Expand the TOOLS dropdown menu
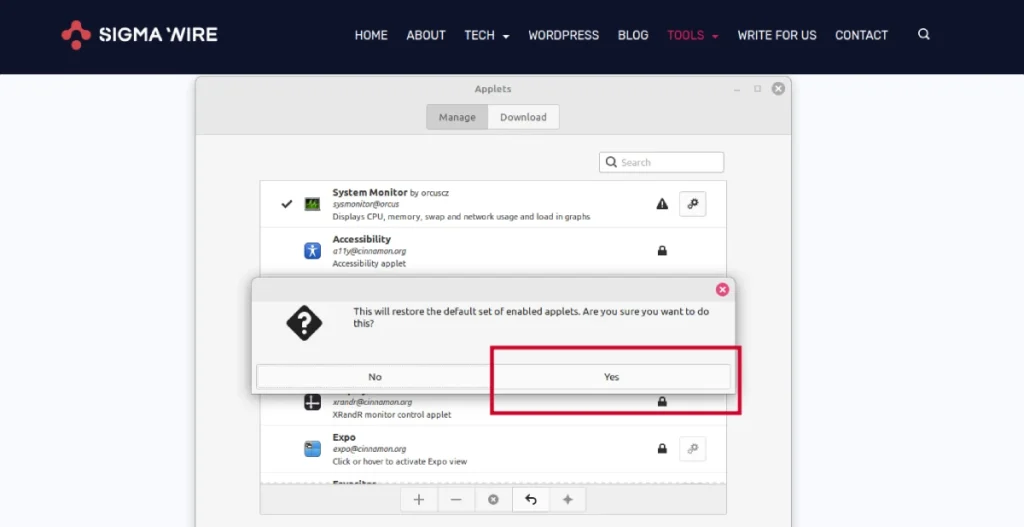The image size is (1024, 527). point(692,35)
